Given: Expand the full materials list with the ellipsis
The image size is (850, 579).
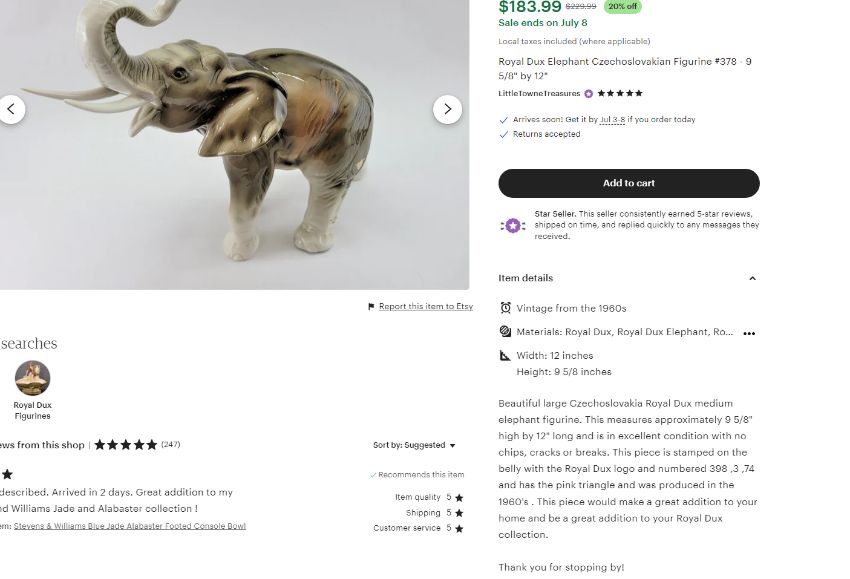Looking at the screenshot, I should pyautogui.click(x=749, y=333).
